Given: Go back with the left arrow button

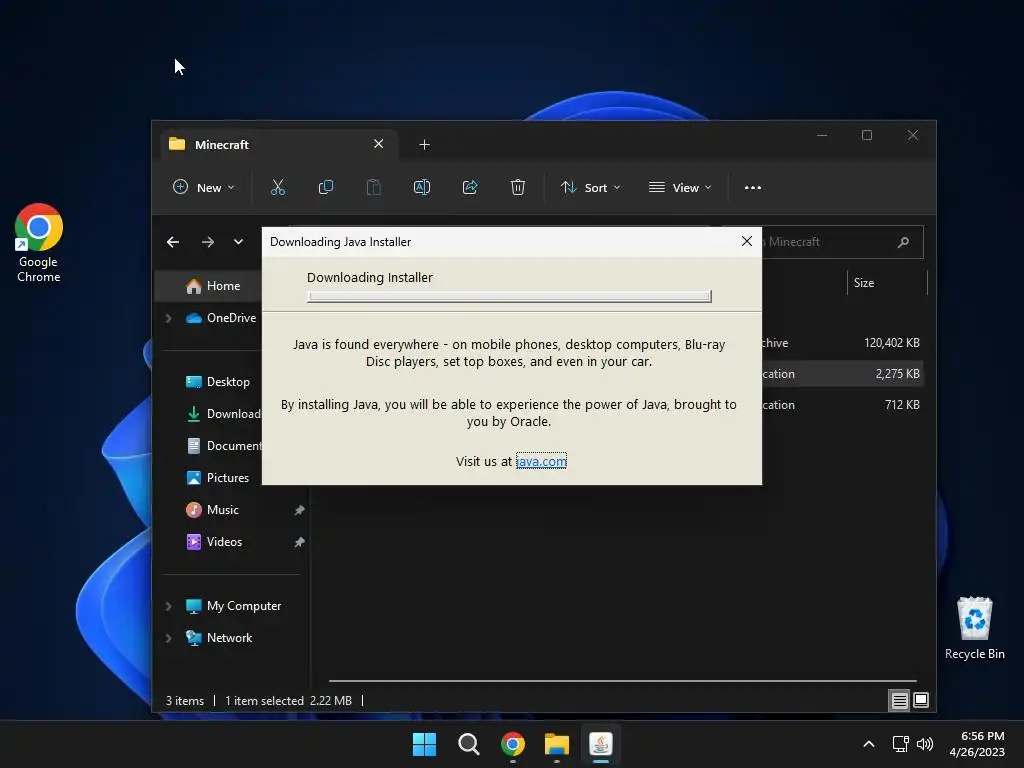Looking at the screenshot, I should (173, 242).
